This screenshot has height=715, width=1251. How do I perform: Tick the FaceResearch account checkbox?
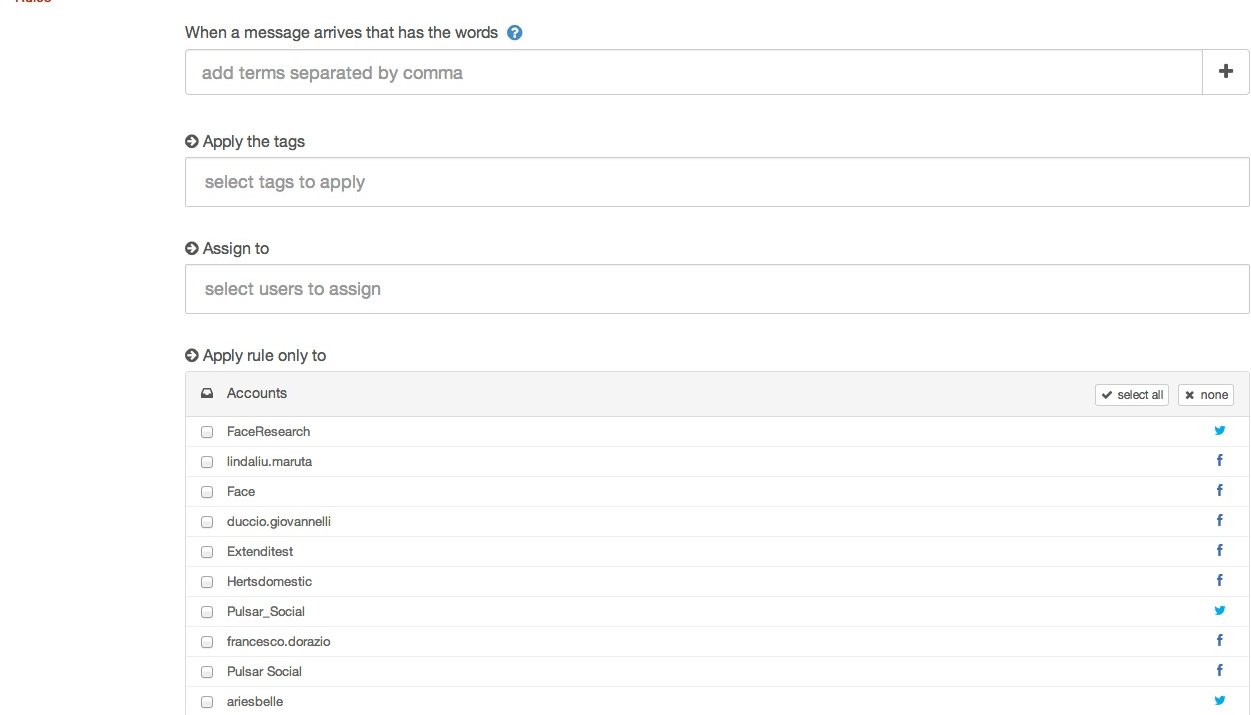click(x=207, y=432)
